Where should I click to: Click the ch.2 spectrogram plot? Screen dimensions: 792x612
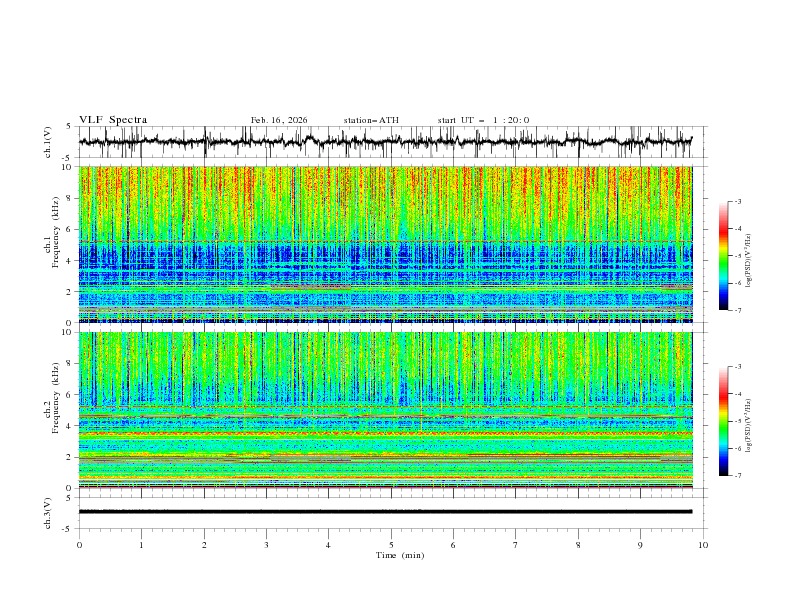(x=385, y=410)
